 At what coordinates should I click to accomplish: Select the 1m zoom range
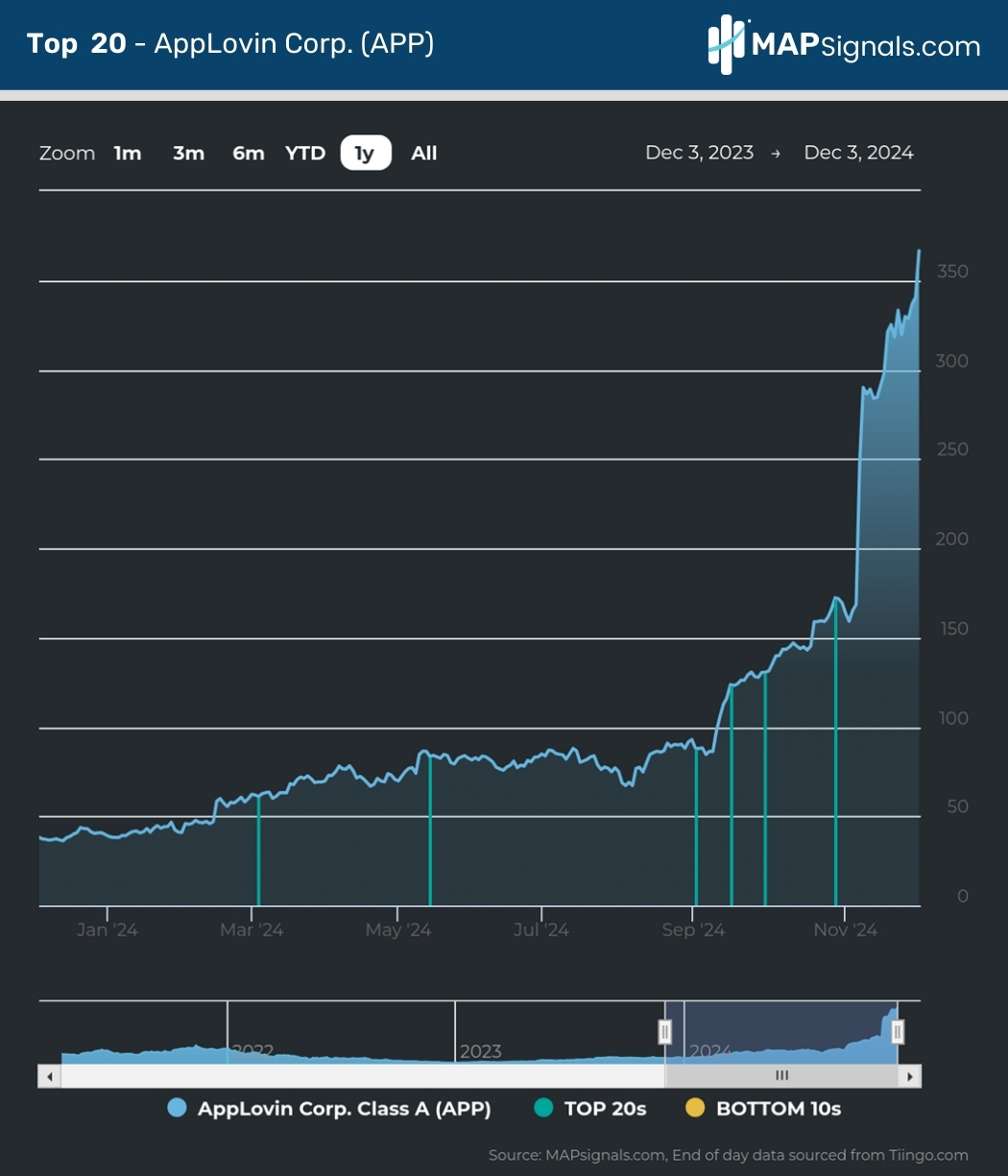coord(128,154)
